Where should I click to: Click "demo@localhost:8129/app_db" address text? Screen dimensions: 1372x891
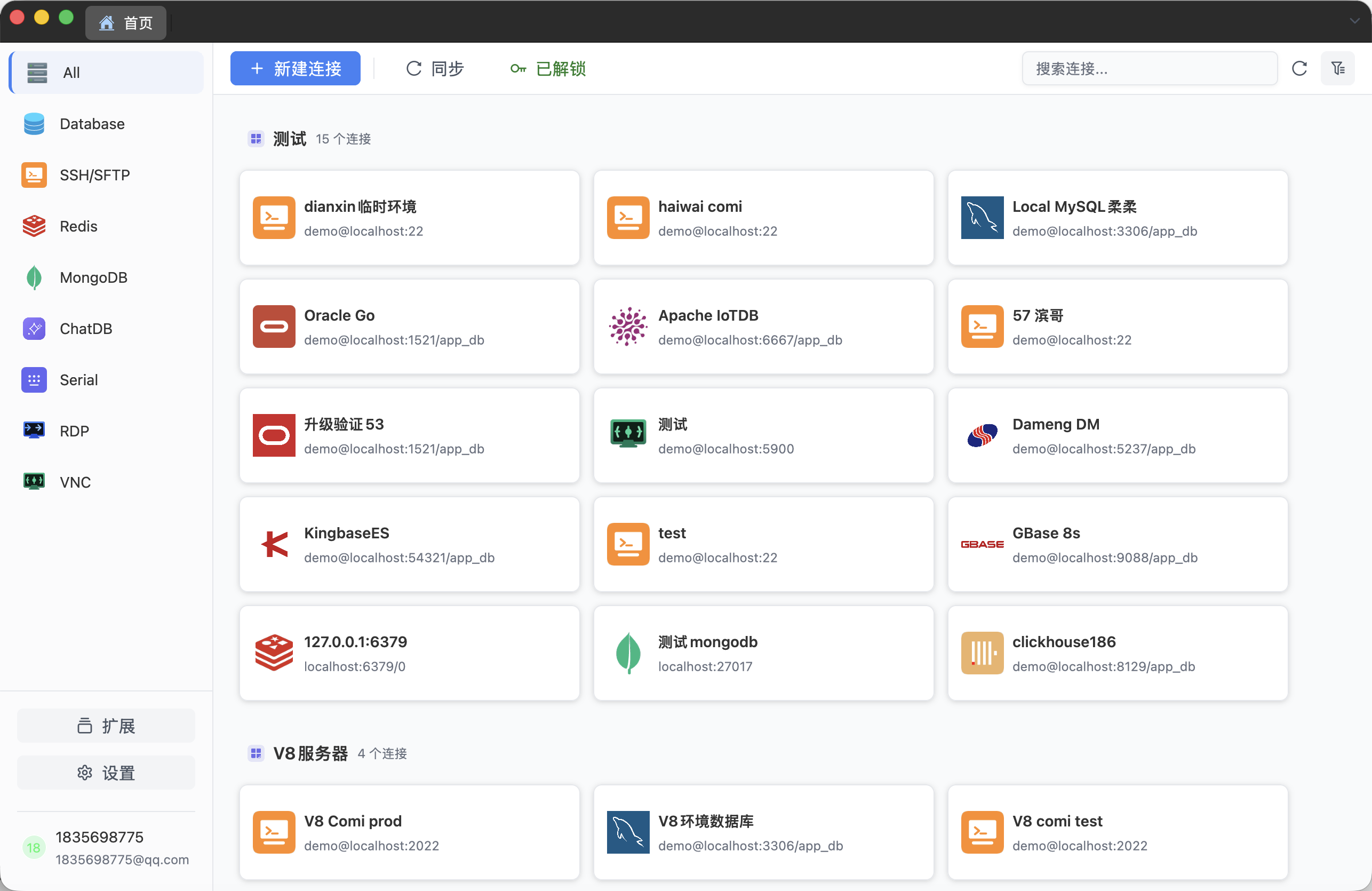pyautogui.click(x=1103, y=667)
